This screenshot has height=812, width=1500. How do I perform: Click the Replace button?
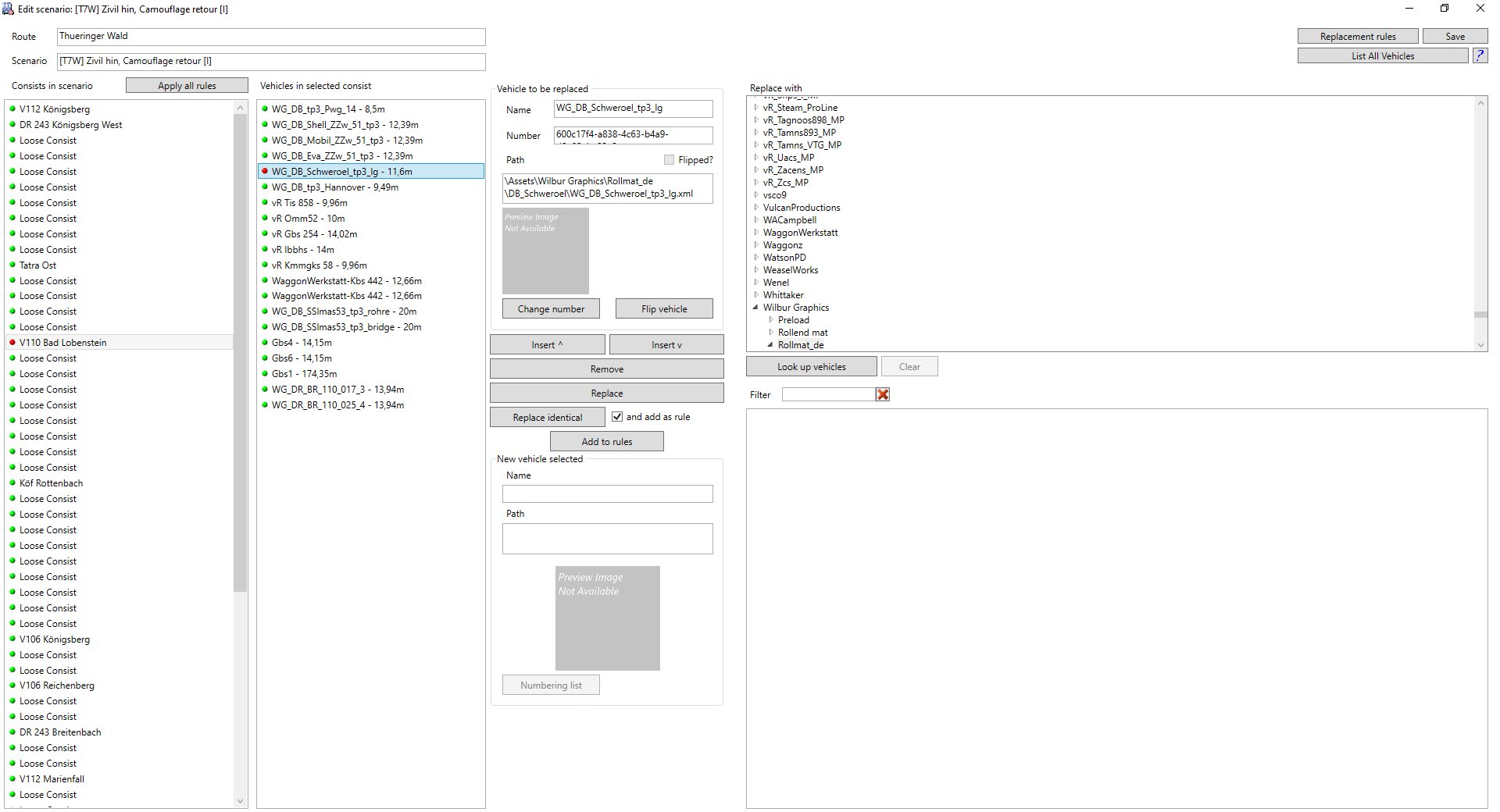click(x=607, y=394)
